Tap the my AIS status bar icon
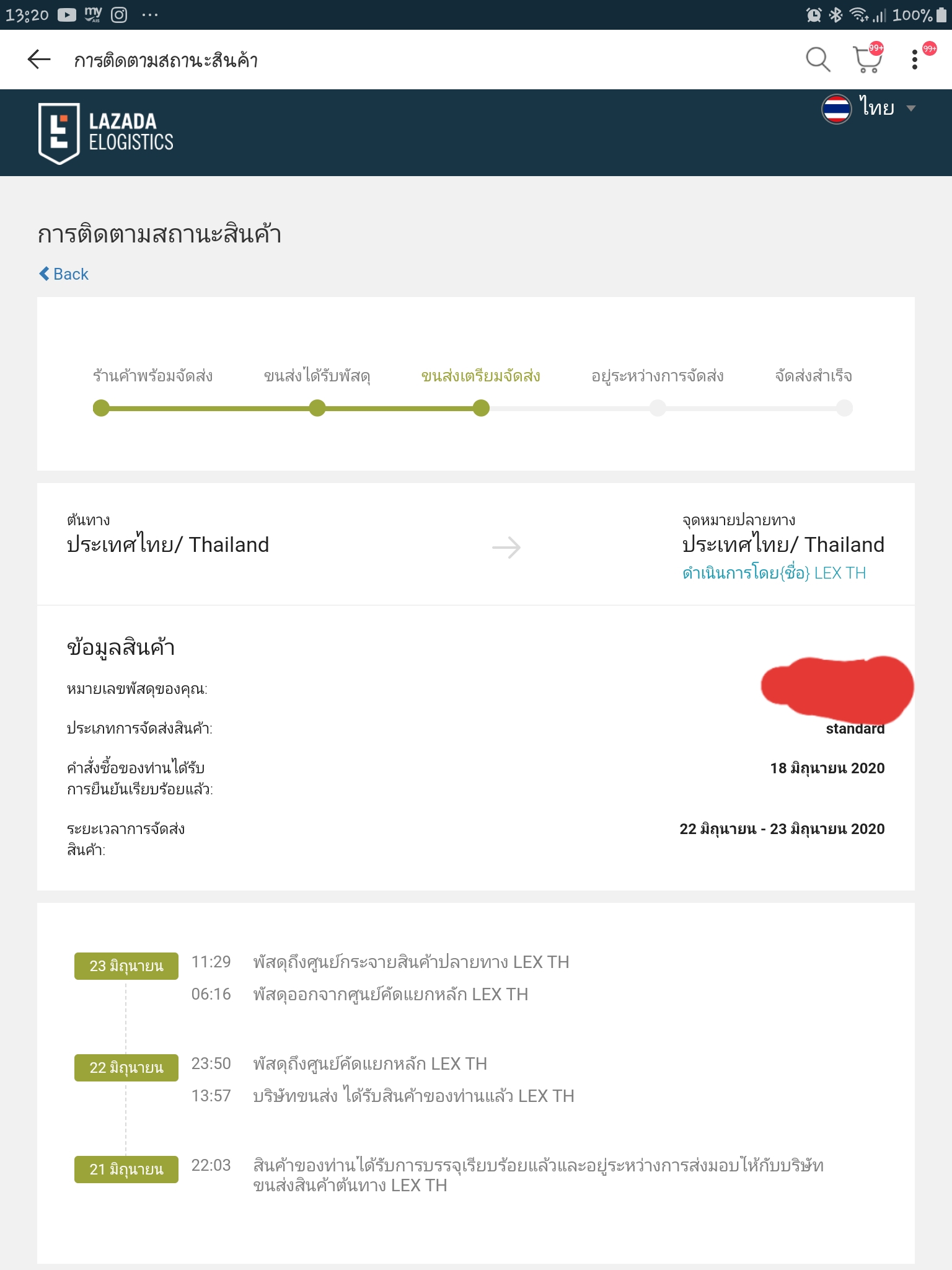The image size is (952, 1270). point(93,15)
